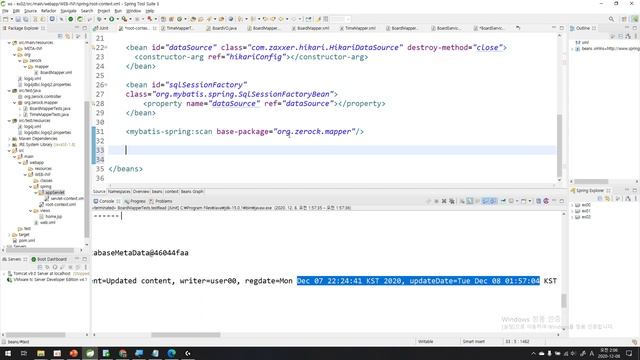Open the Problems view tab
This screenshot has height=360, width=640.
(161, 201)
